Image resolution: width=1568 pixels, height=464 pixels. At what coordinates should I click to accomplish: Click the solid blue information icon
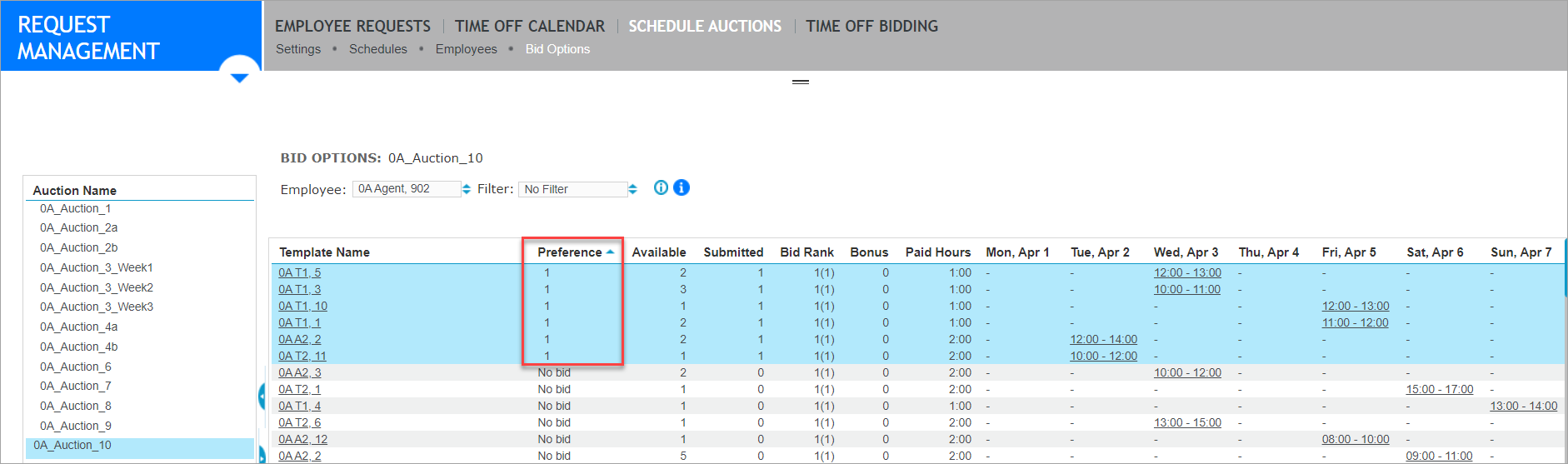coord(681,187)
